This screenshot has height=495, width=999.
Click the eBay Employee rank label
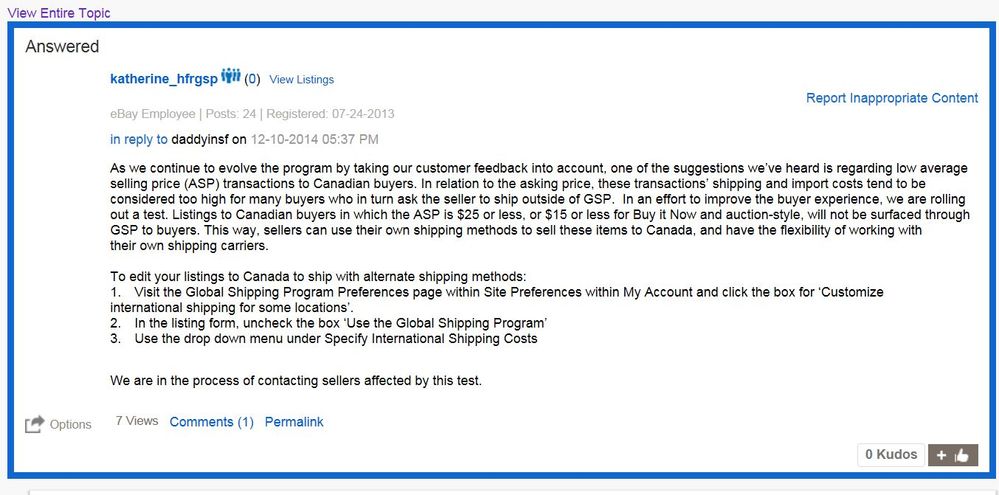tap(153, 114)
